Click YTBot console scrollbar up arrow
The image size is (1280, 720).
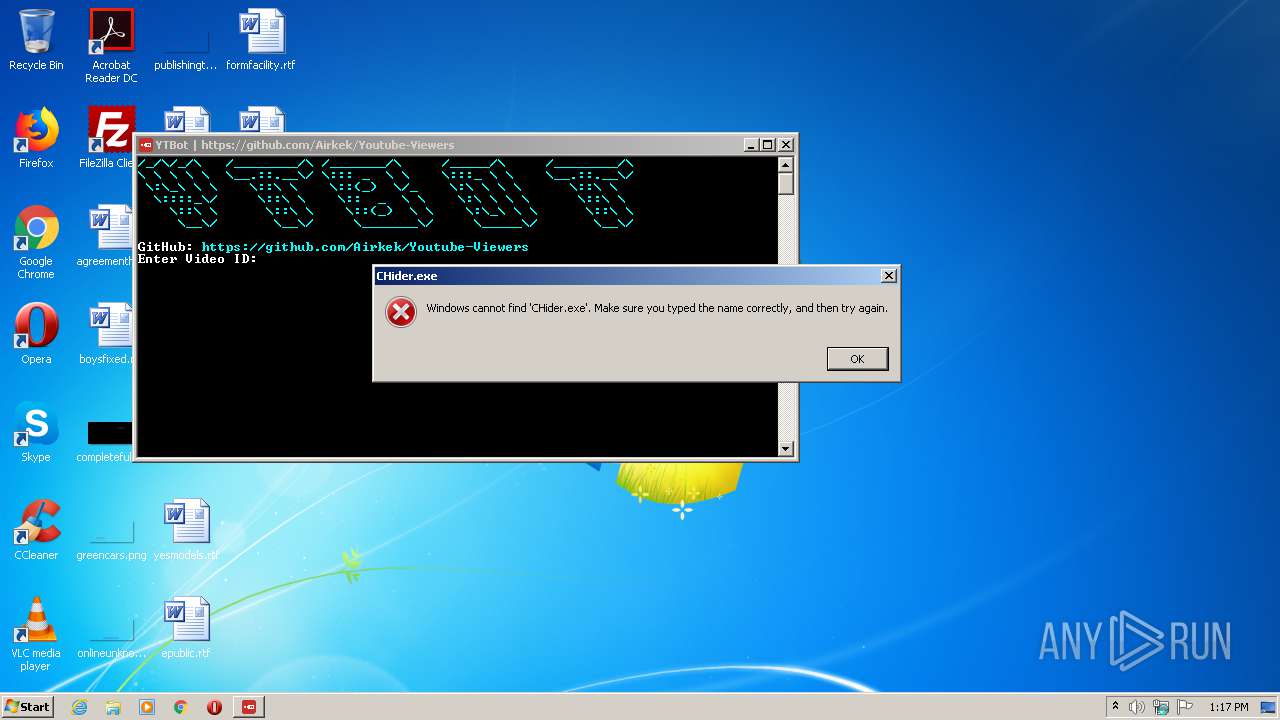pyautogui.click(x=786, y=164)
